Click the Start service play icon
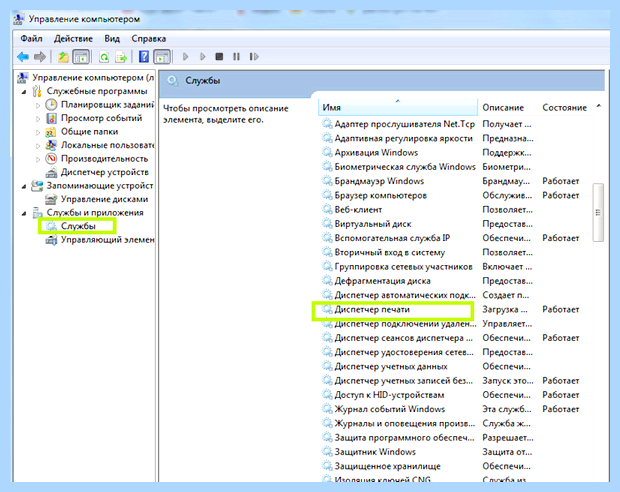620x492 pixels. 185,57
